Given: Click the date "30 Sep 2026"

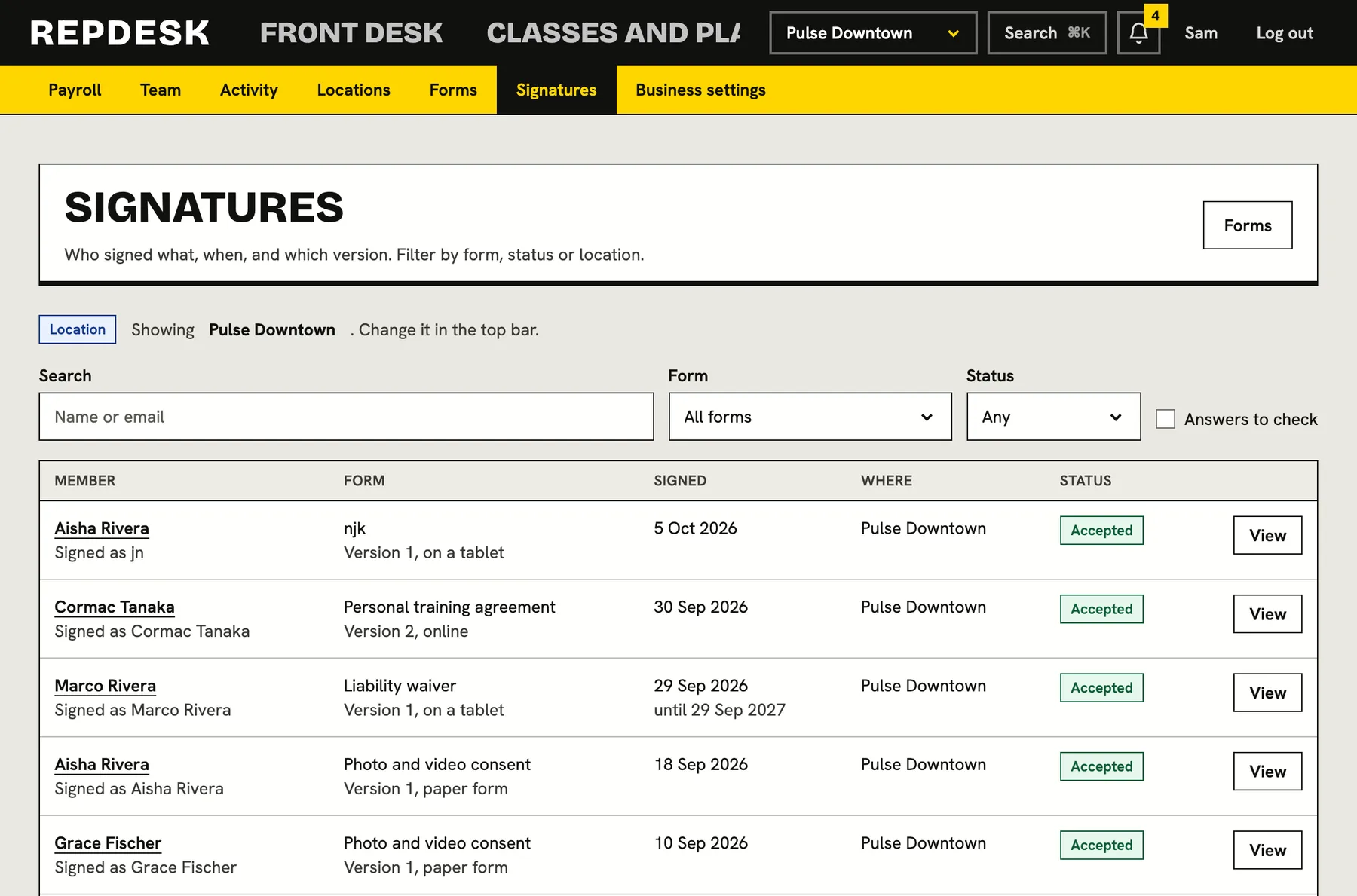Looking at the screenshot, I should click(x=700, y=607).
